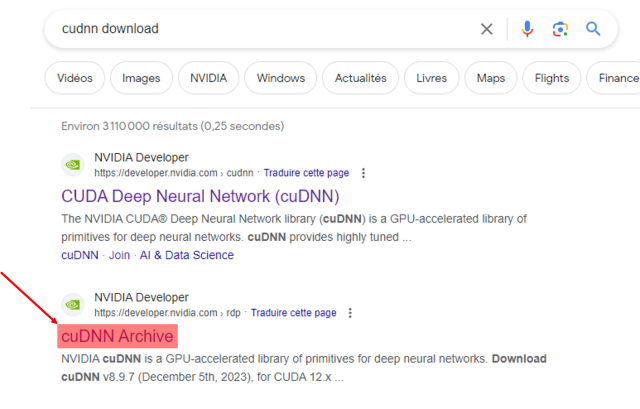This screenshot has height=409, width=640.
Task: Open three-dot menu for first result
Action: [x=363, y=173]
